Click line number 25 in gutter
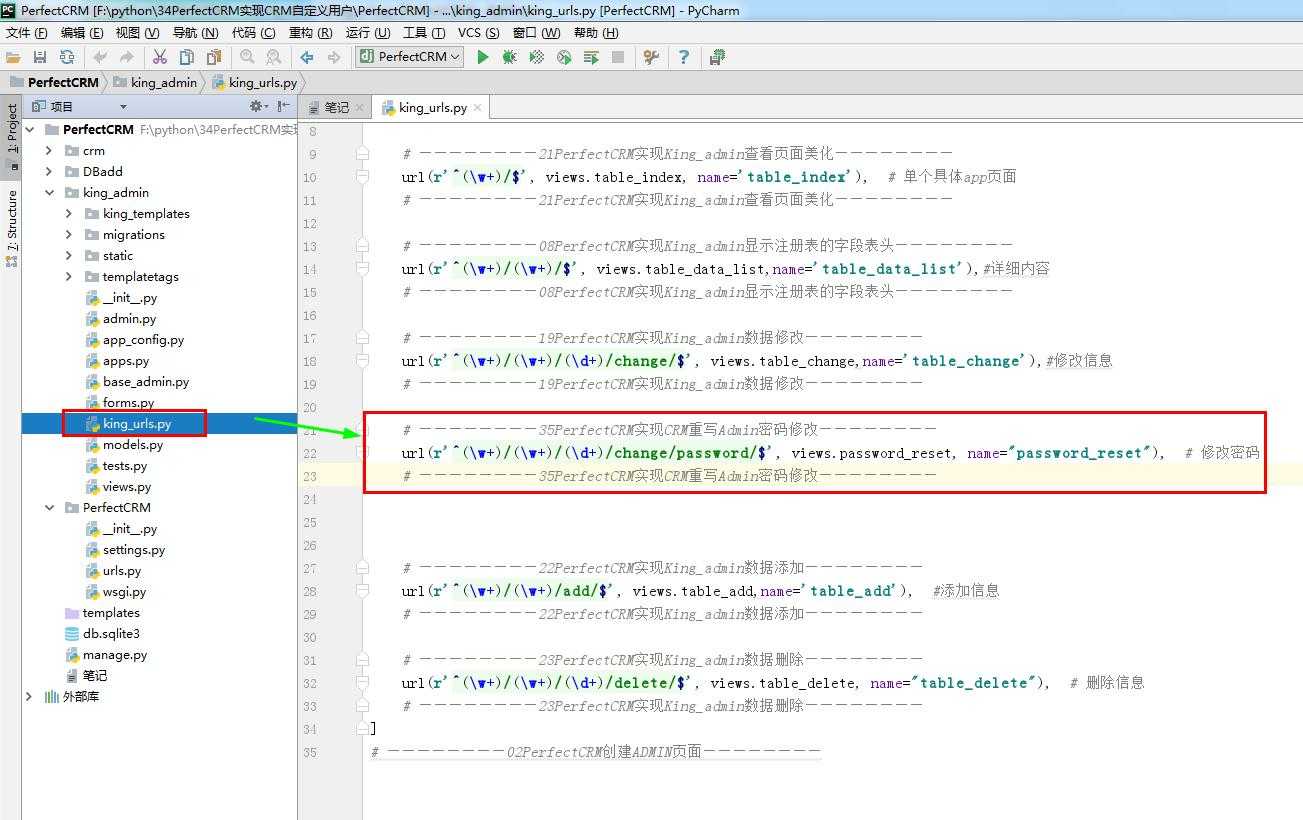This screenshot has width=1303, height=820. coord(310,522)
